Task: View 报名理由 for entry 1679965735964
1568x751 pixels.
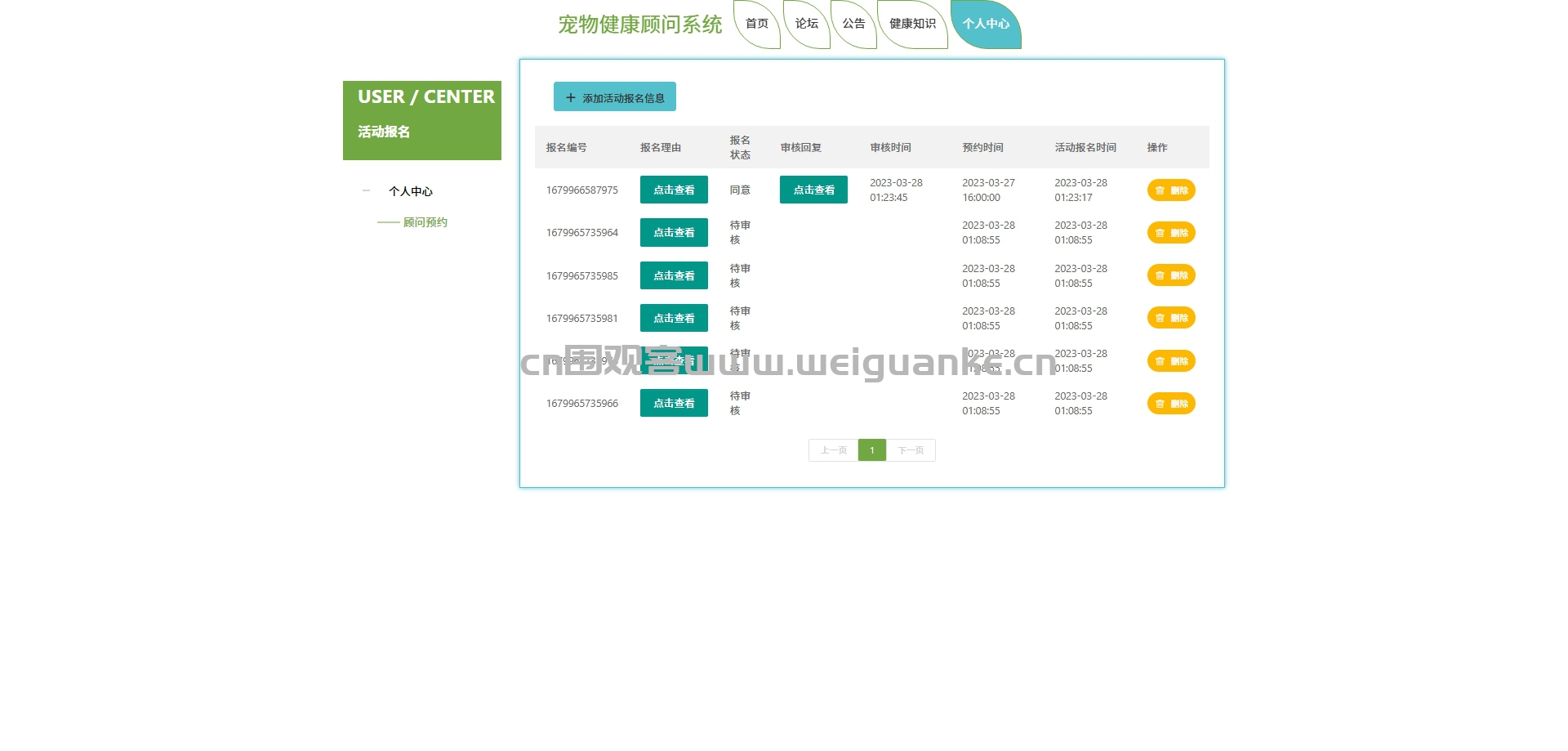Action: tap(674, 232)
